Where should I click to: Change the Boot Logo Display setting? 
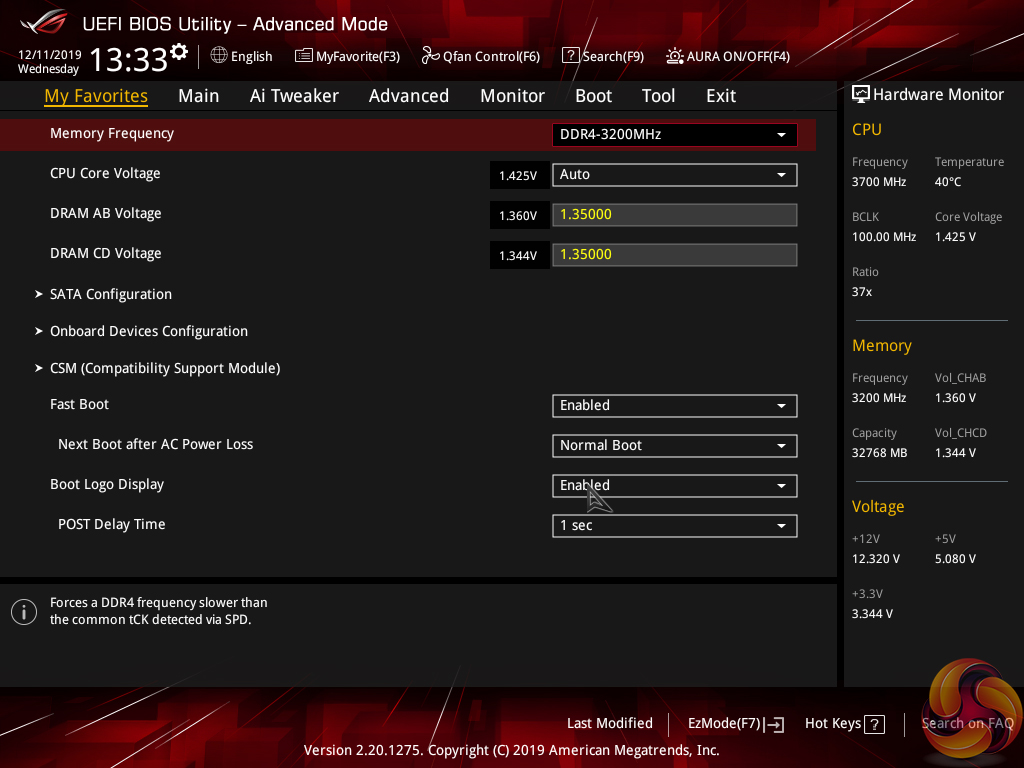[x=674, y=485]
